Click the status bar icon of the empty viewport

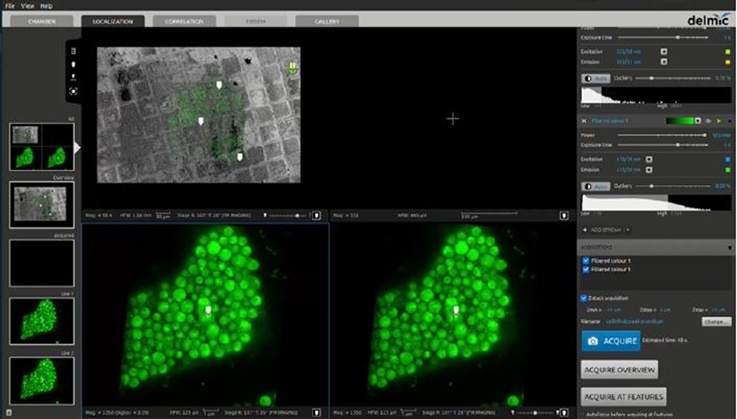564,215
